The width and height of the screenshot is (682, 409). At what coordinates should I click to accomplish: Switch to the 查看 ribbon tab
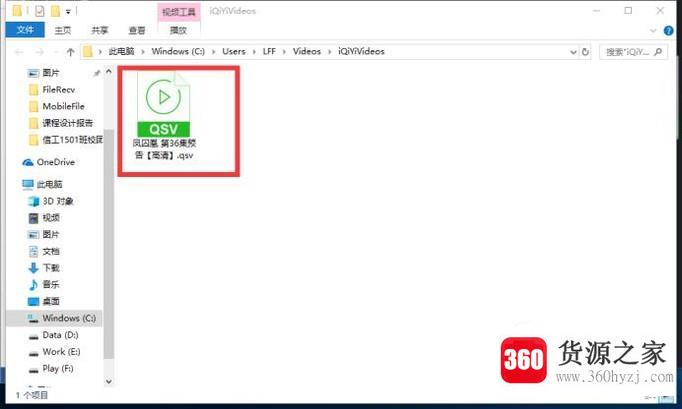click(x=137, y=30)
